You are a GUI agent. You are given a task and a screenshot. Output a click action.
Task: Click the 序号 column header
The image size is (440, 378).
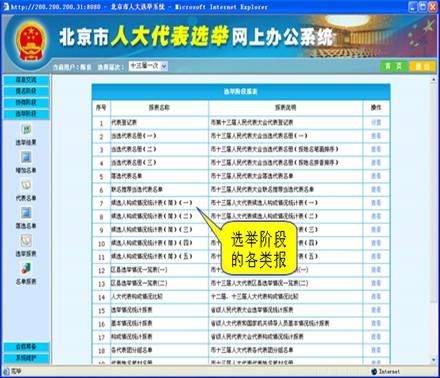tap(101, 108)
